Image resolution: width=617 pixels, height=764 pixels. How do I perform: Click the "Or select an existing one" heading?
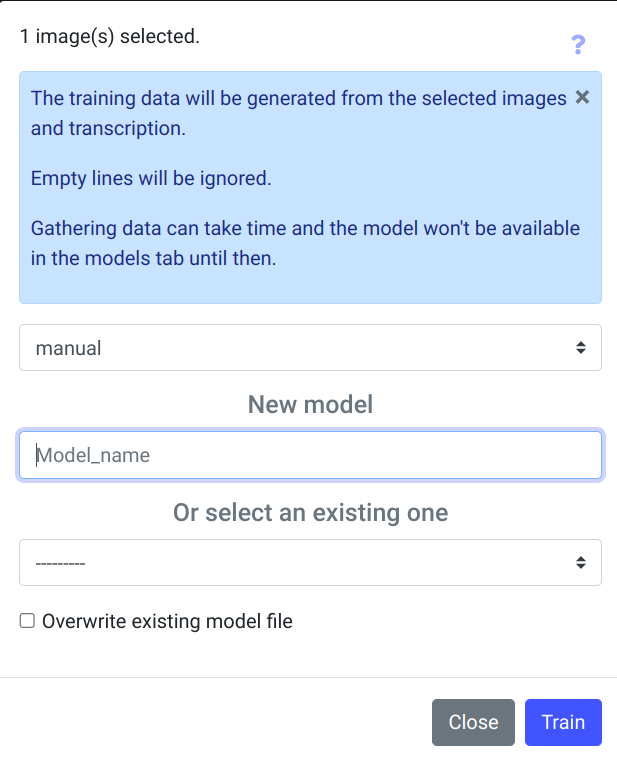(310, 512)
